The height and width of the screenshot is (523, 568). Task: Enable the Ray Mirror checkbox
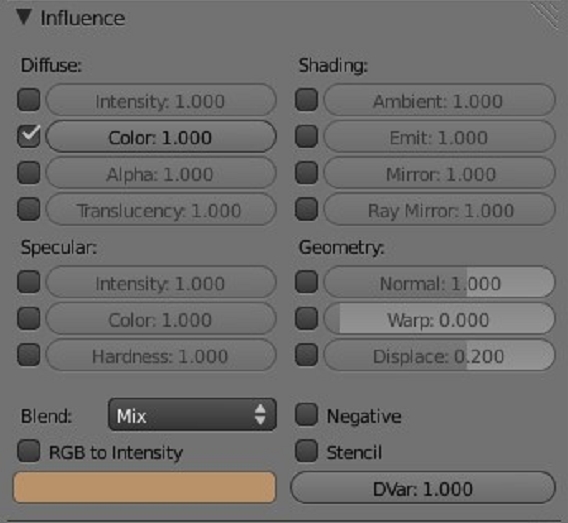tap(306, 209)
